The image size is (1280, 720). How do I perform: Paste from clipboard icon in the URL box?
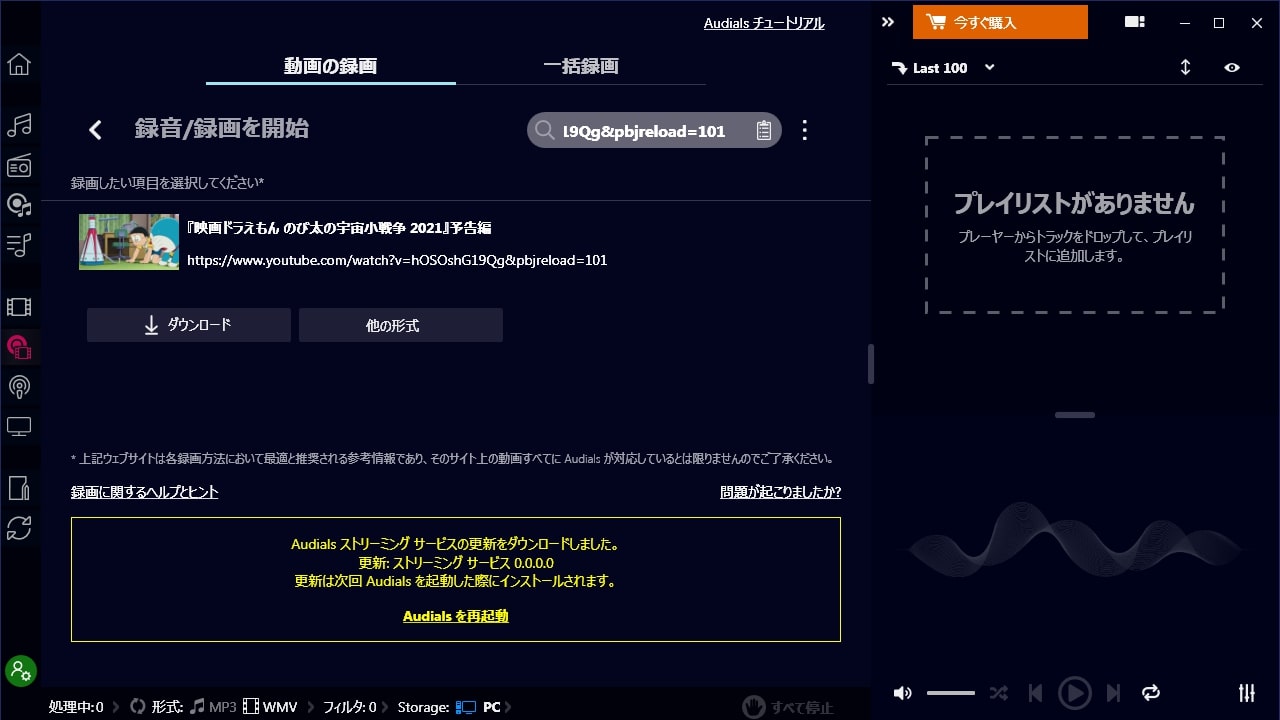[763, 130]
